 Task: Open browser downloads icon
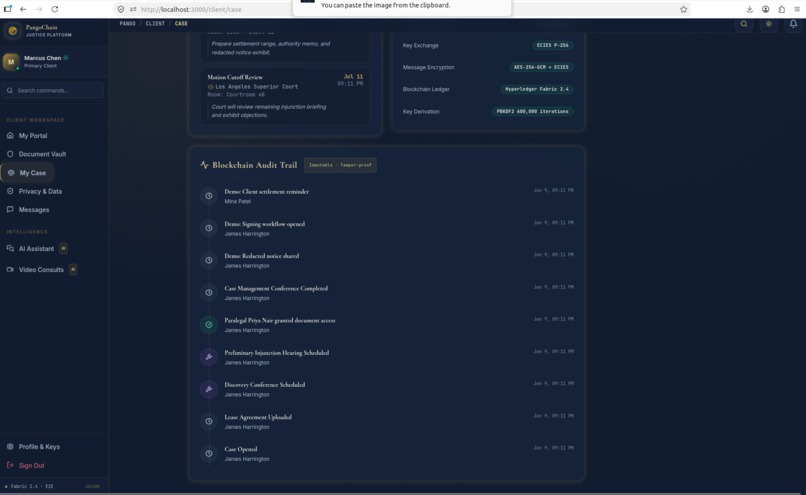coord(749,9)
